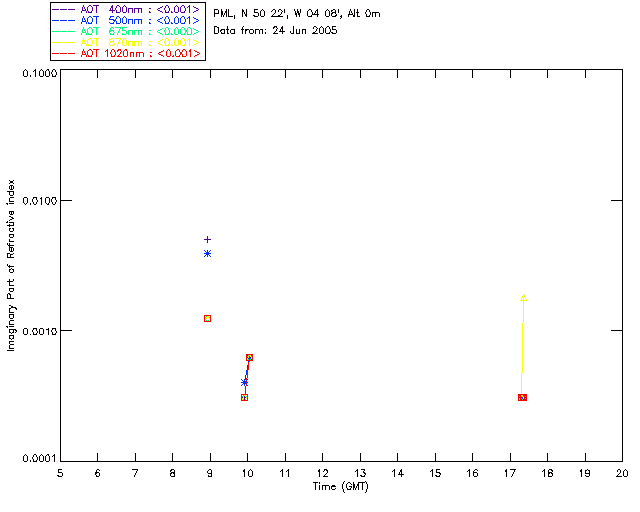This screenshot has height=512, width=640.
Task: Click the 0.0001 y-axis label
Action: [40, 459]
